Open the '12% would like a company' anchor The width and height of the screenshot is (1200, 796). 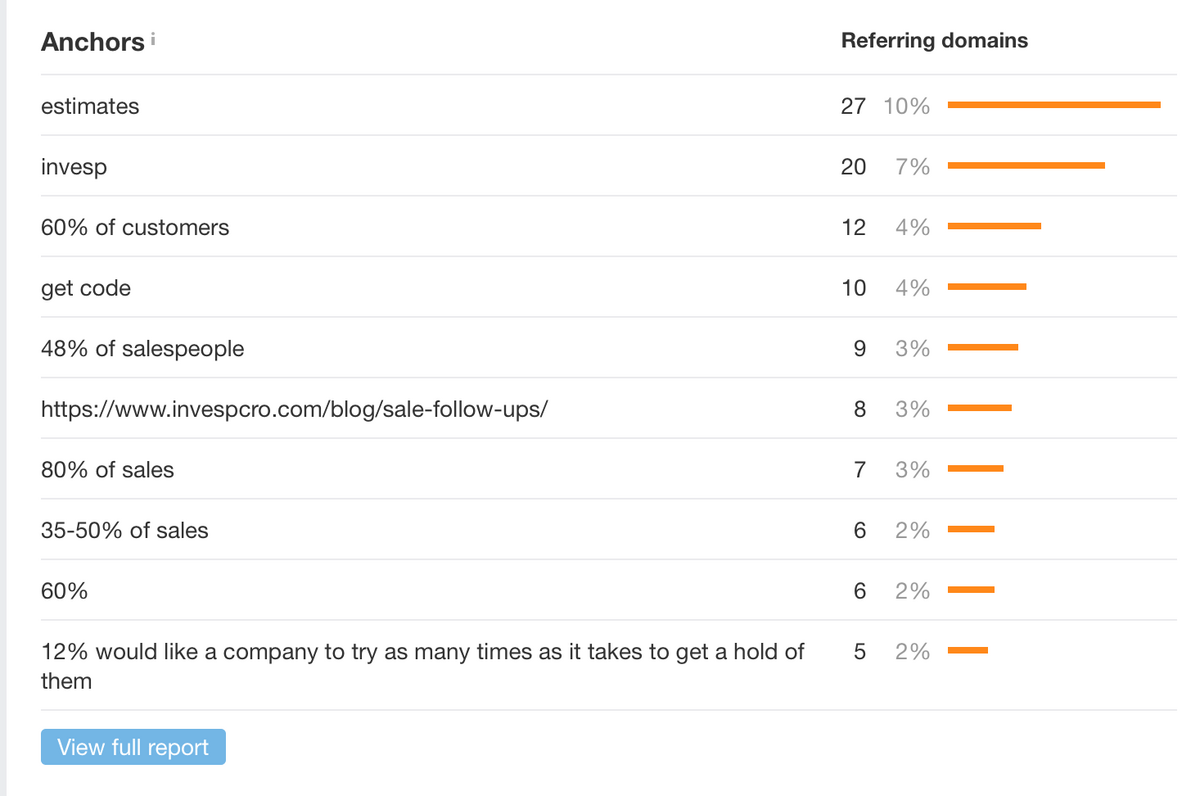click(x=422, y=653)
